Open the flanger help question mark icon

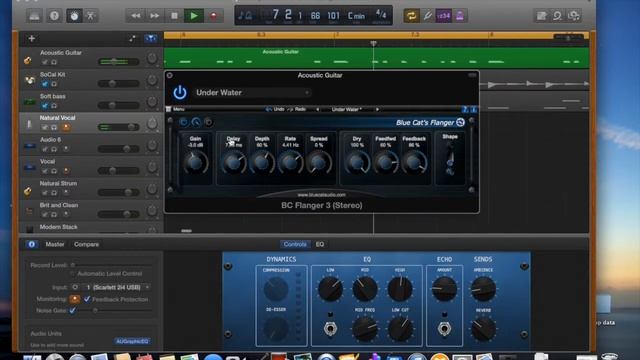point(465,109)
